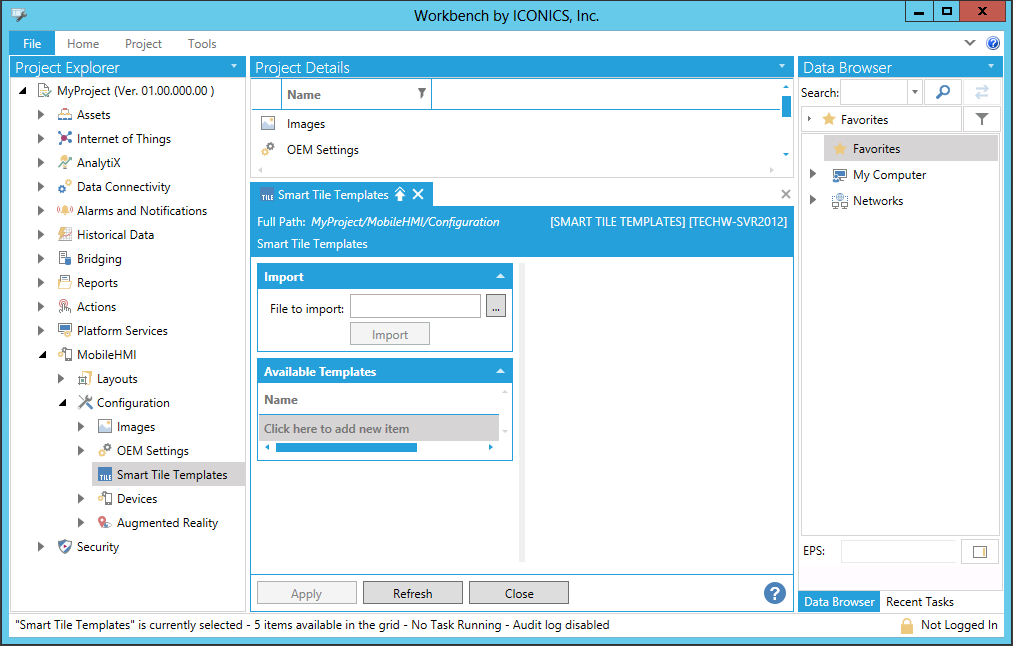Open the Search dropdown in Data Browser

pos(915,92)
